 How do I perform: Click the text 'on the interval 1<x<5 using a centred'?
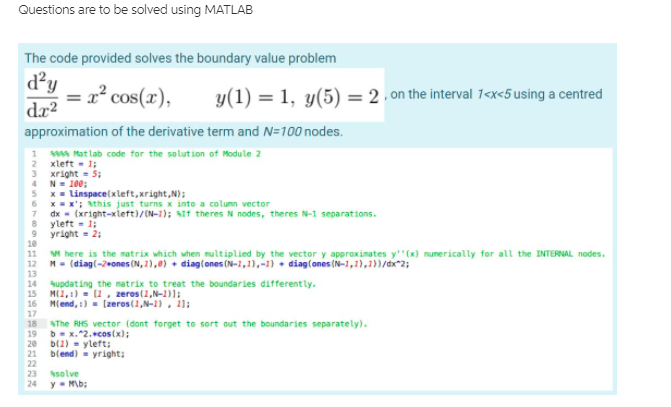[x=496, y=94]
